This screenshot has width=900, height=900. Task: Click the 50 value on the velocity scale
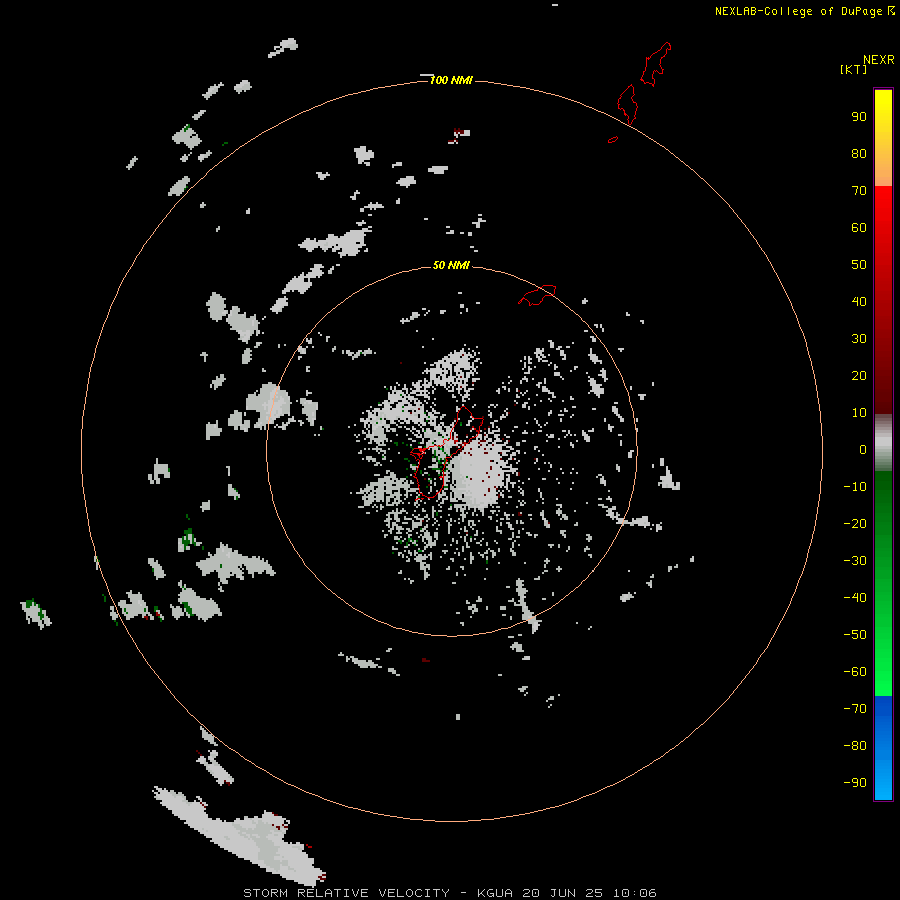point(859,265)
